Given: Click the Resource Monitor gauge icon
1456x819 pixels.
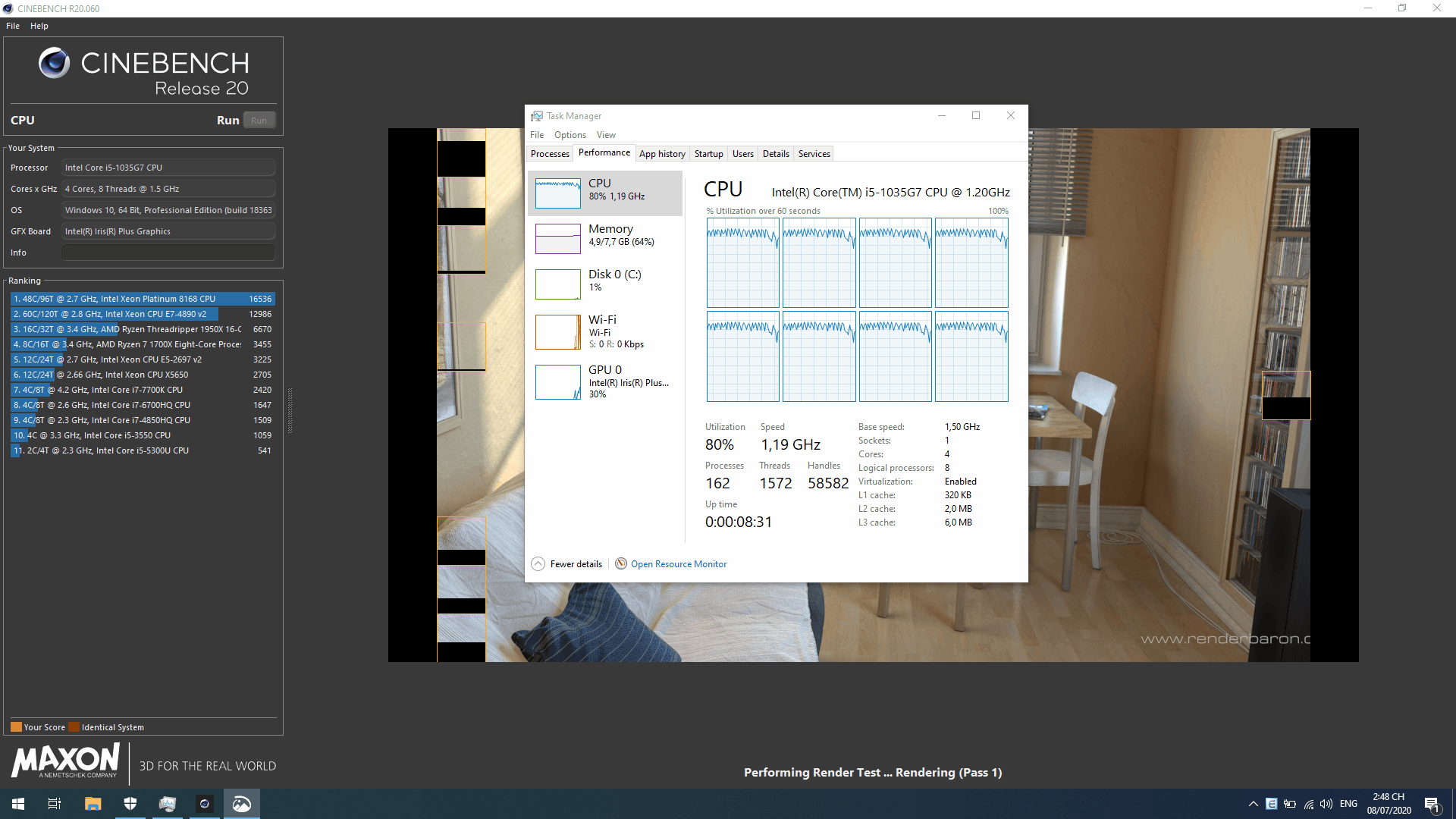Looking at the screenshot, I should pos(621,563).
